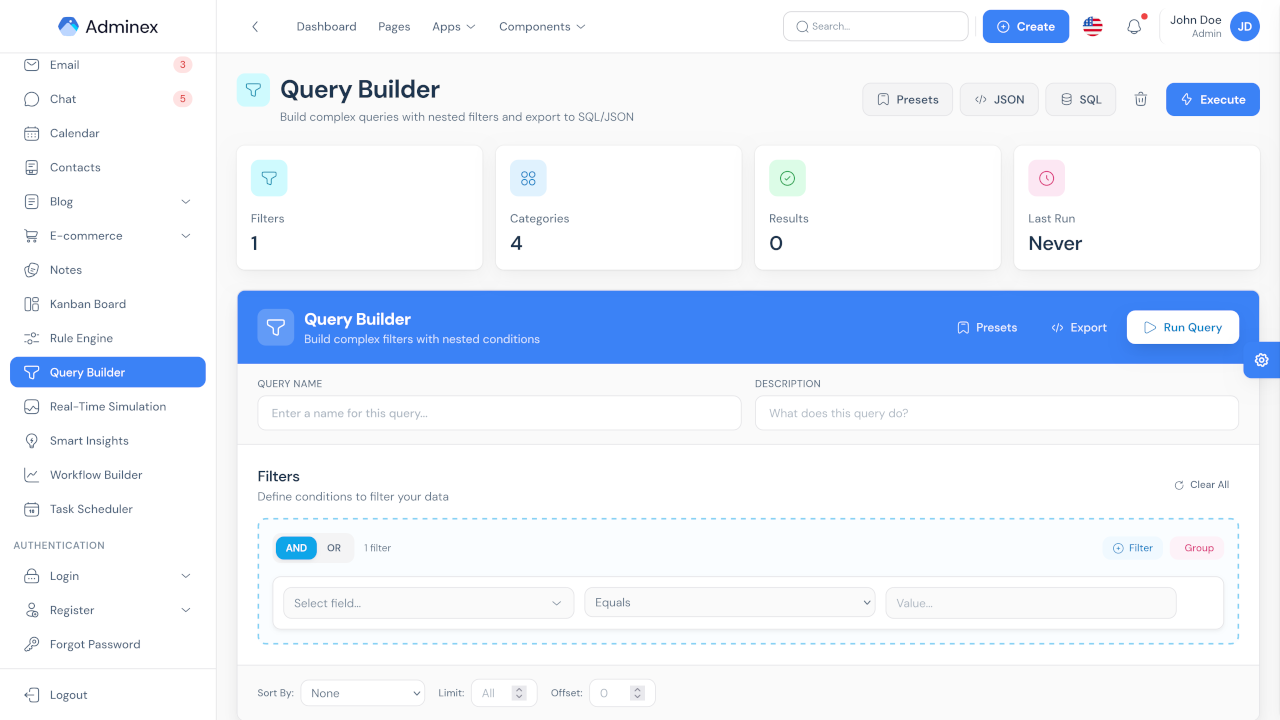The width and height of the screenshot is (1280, 720).
Task: Click the Last Run clock icon
Action: (x=1046, y=178)
